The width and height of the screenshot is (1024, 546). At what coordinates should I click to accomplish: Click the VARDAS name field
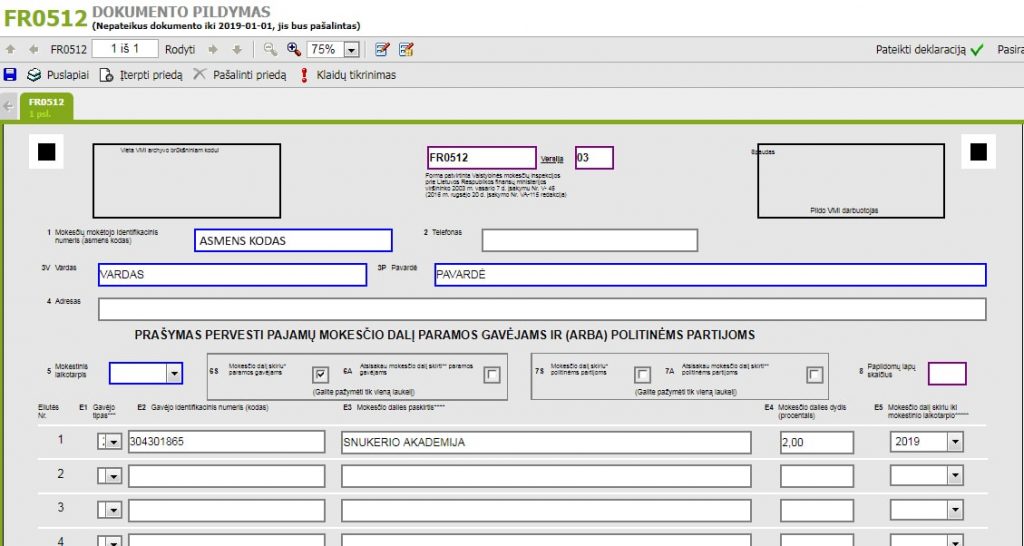point(232,275)
